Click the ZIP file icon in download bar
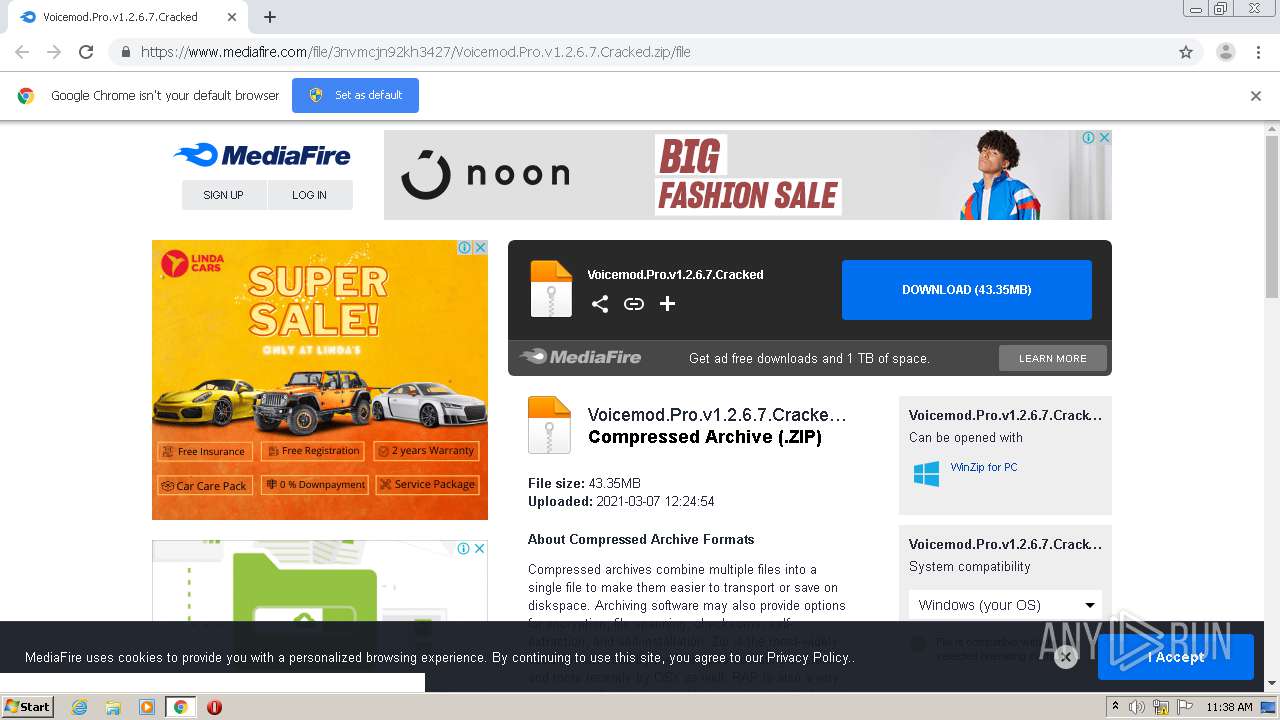The image size is (1280, 720). (551, 289)
